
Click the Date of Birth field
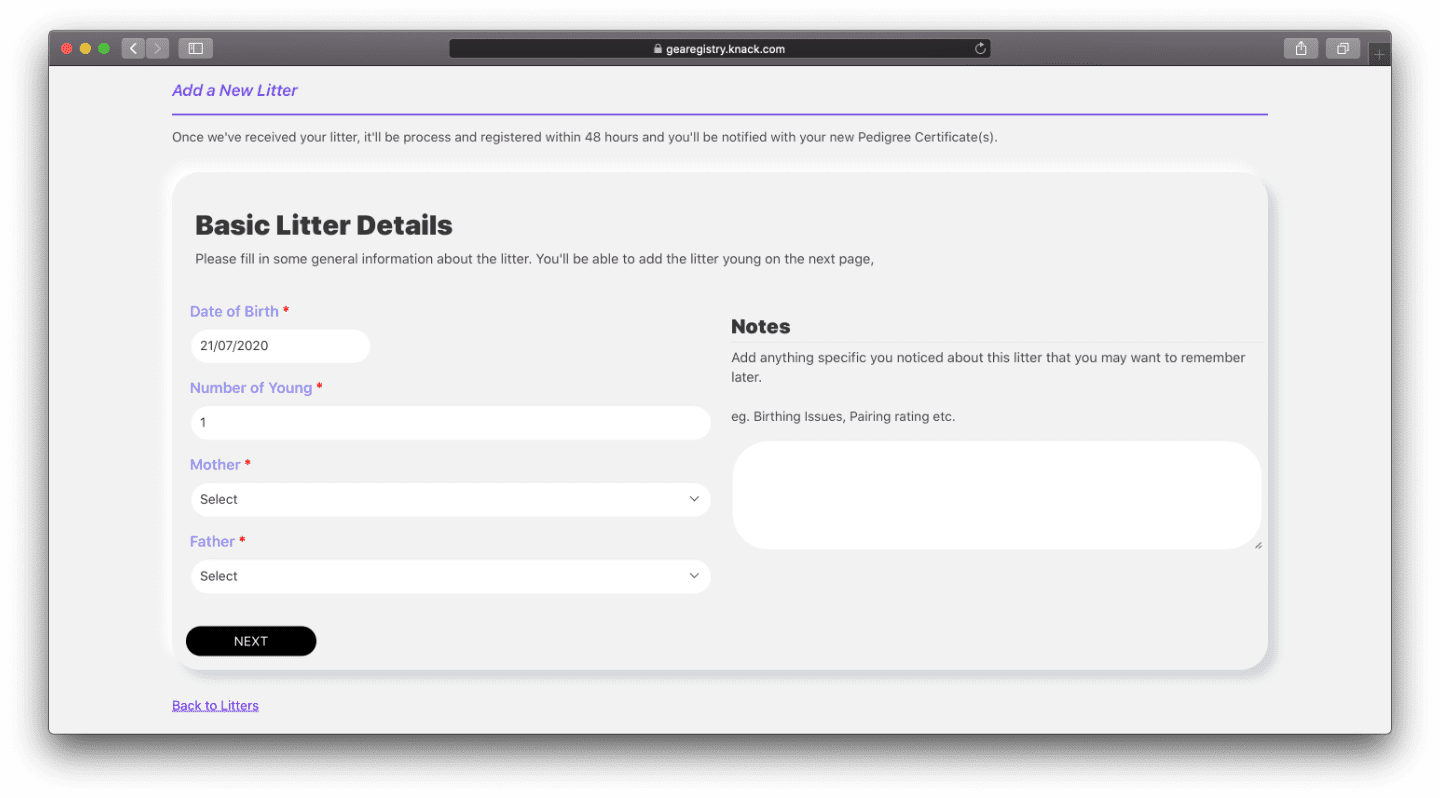[x=280, y=346]
